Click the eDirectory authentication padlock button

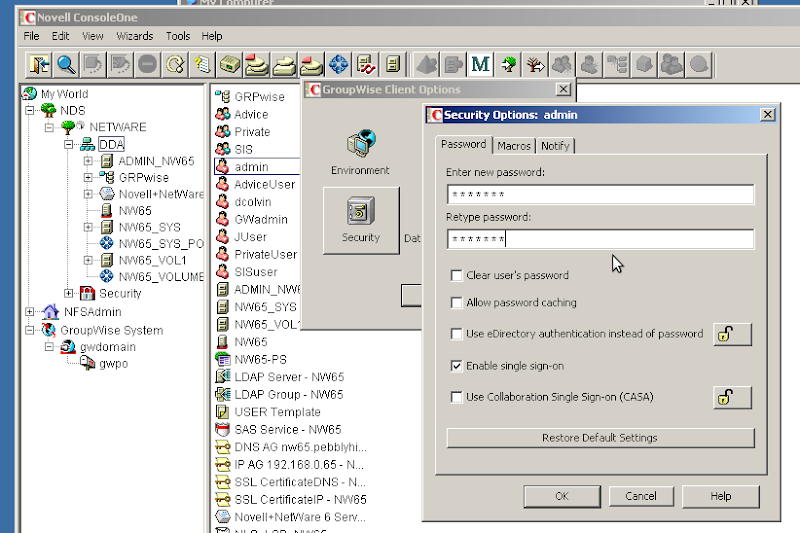(732, 334)
